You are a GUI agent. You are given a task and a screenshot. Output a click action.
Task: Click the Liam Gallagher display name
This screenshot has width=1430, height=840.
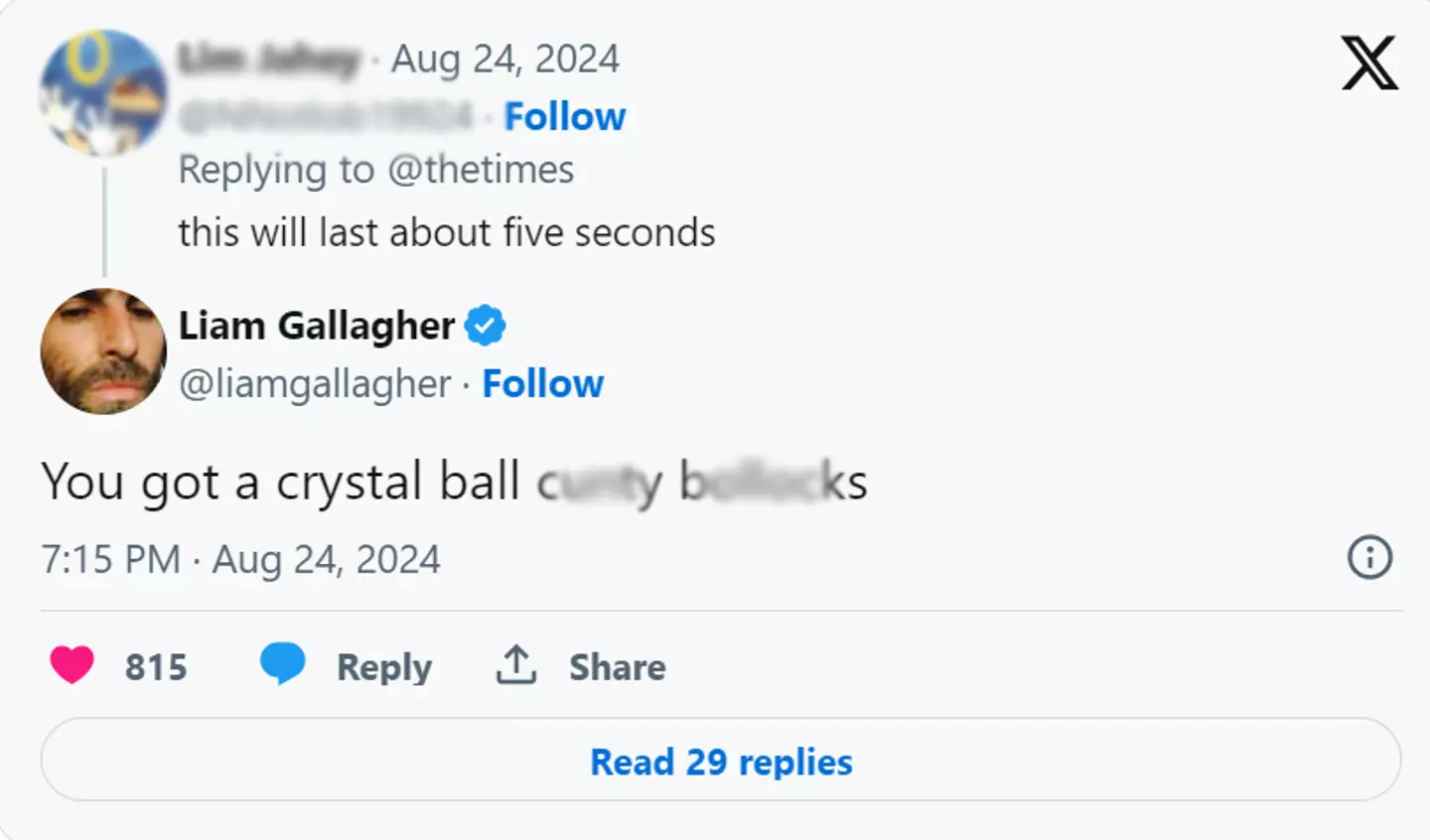[317, 326]
